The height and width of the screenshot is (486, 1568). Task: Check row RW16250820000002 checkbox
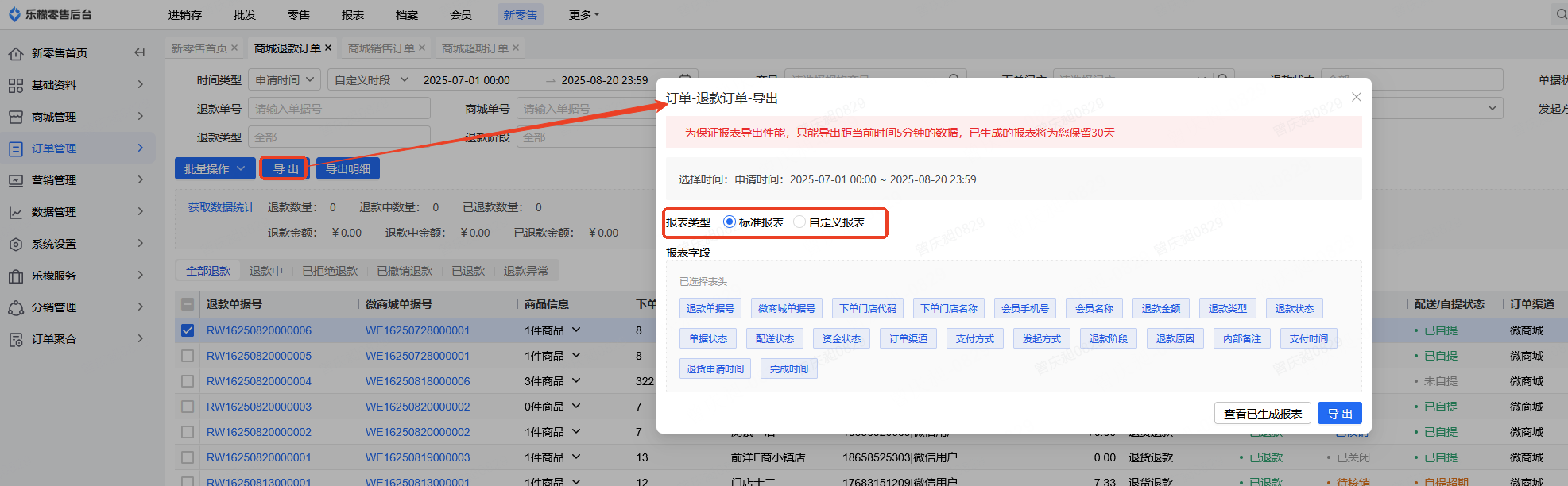(188, 432)
